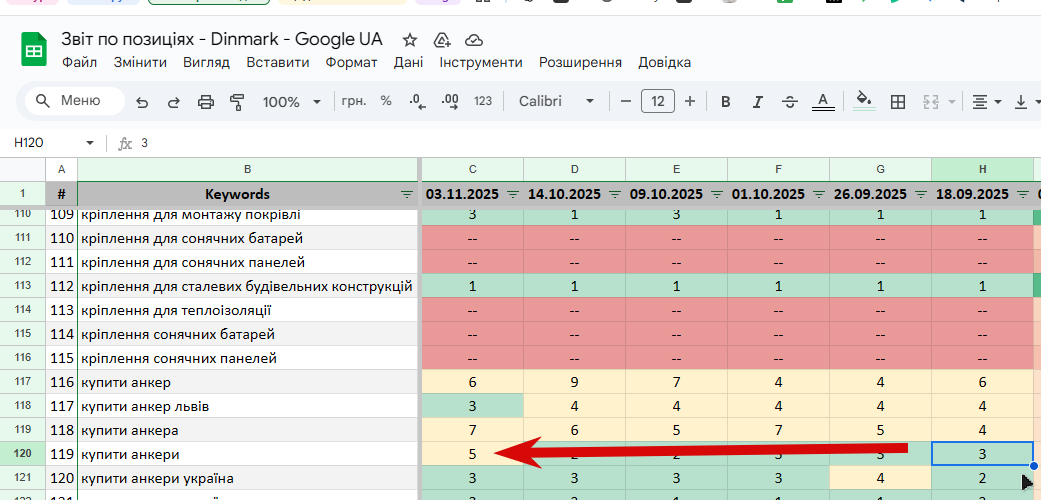Select 26.09.2025 cell for купити анкери україна
Viewport: 1041px width, 500px height.
point(880,478)
